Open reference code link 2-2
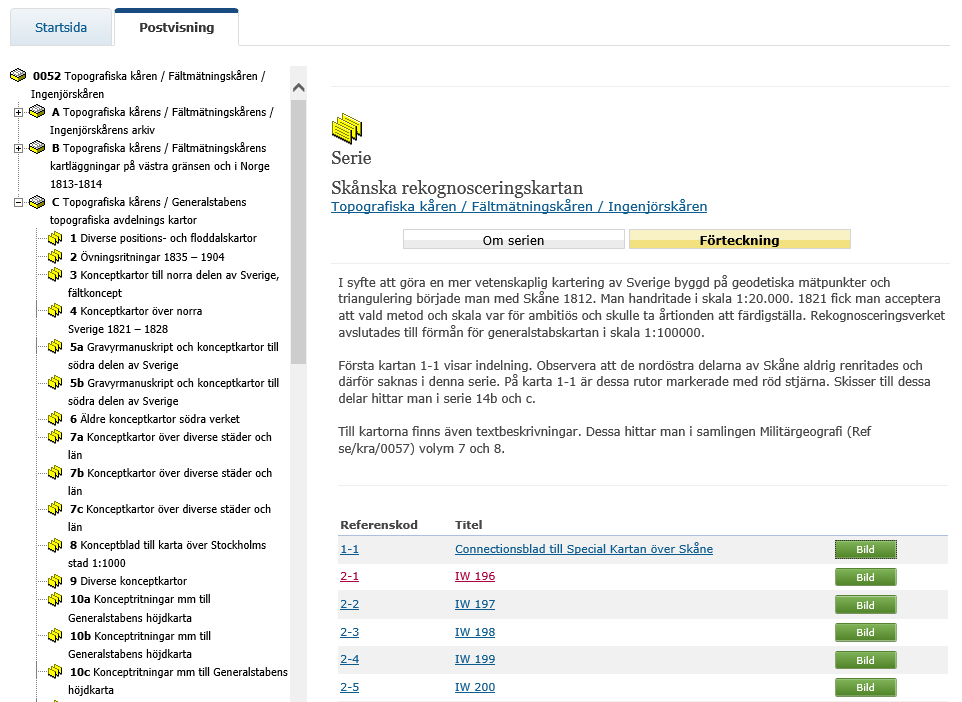 tap(350, 604)
